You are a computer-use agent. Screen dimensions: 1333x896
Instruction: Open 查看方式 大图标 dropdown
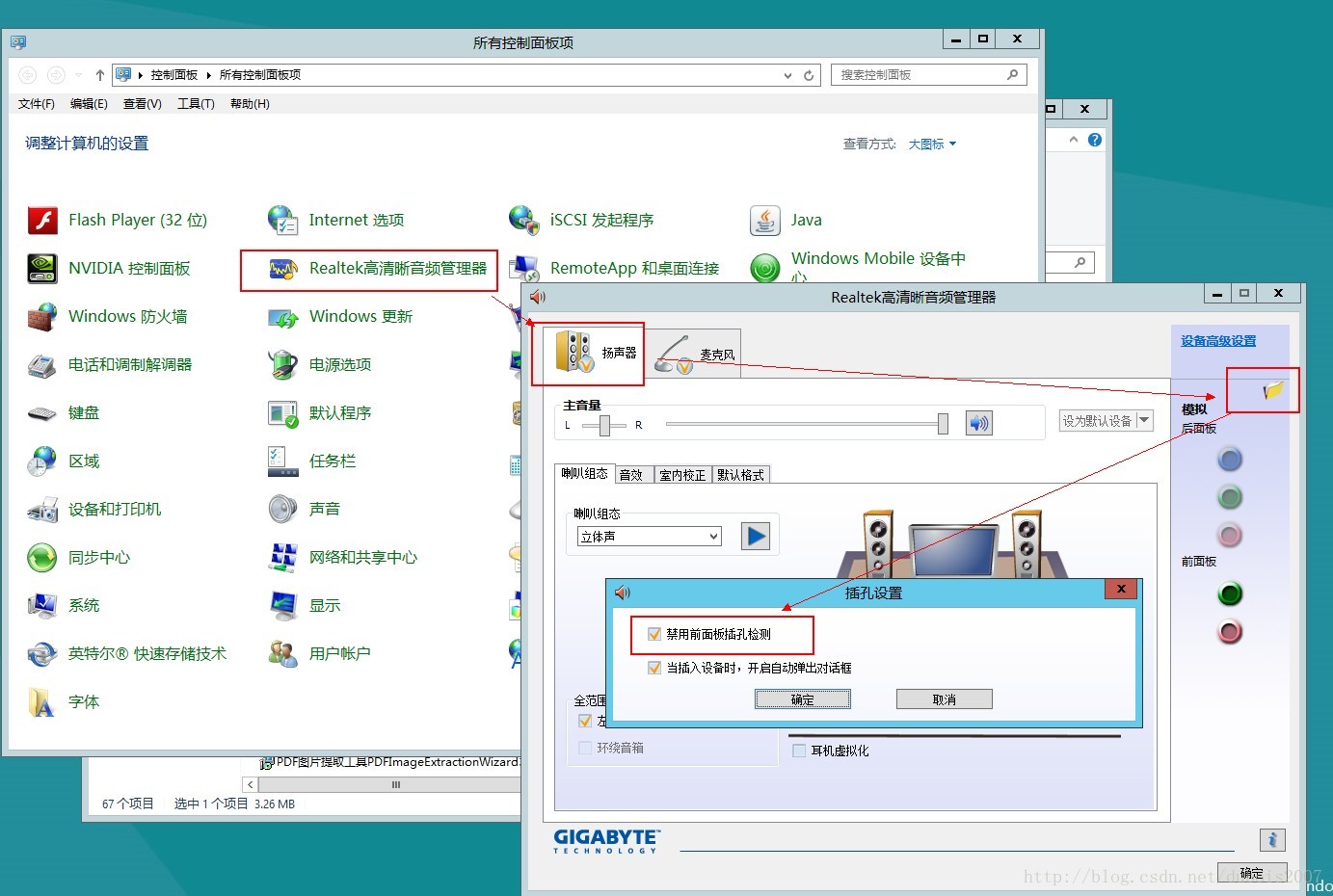932,144
